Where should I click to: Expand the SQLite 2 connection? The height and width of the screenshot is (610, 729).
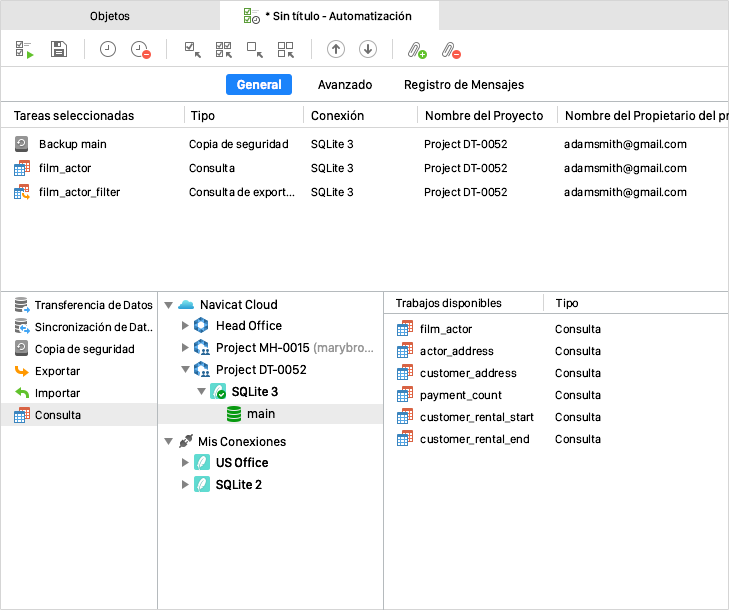185,484
